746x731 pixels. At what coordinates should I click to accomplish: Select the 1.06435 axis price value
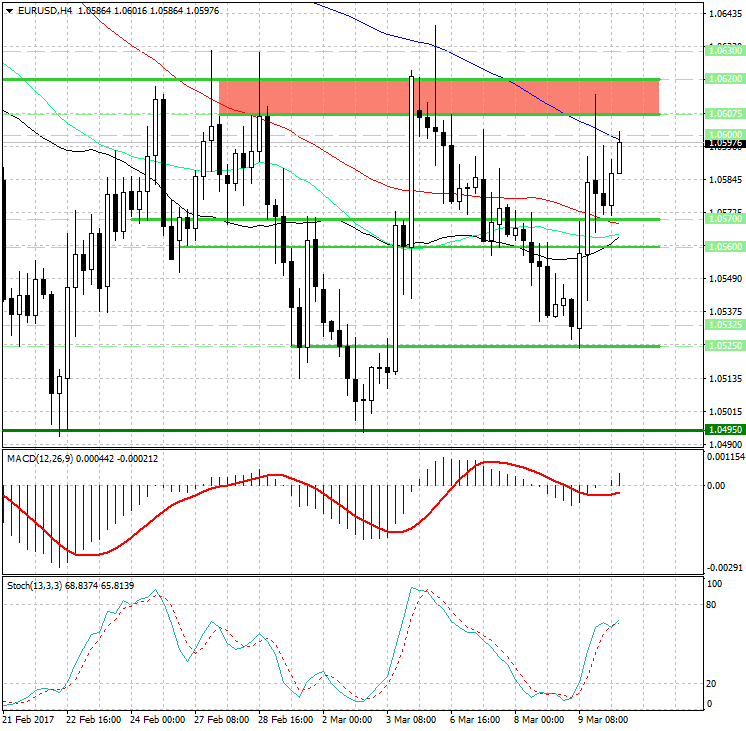725,14
